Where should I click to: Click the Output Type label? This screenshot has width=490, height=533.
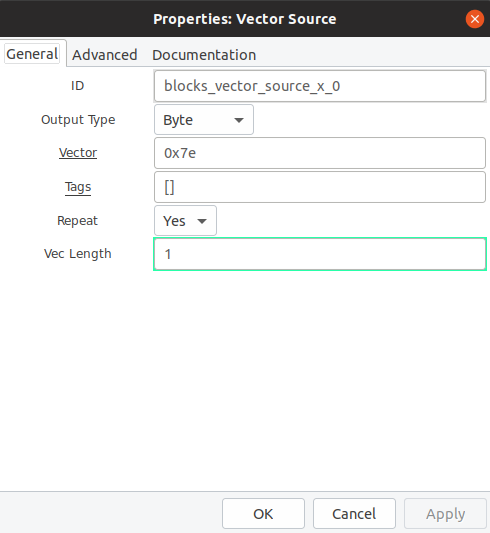point(78,120)
